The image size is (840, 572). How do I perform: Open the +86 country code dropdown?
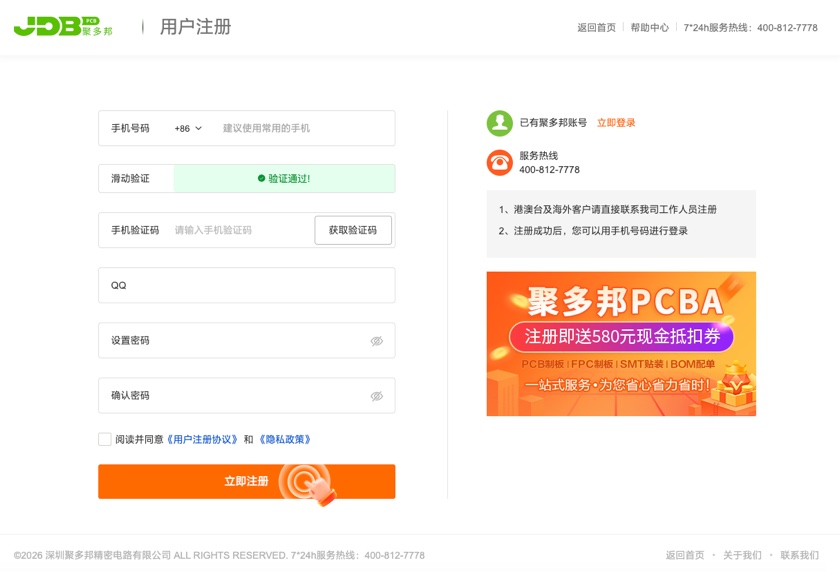[188, 129]
